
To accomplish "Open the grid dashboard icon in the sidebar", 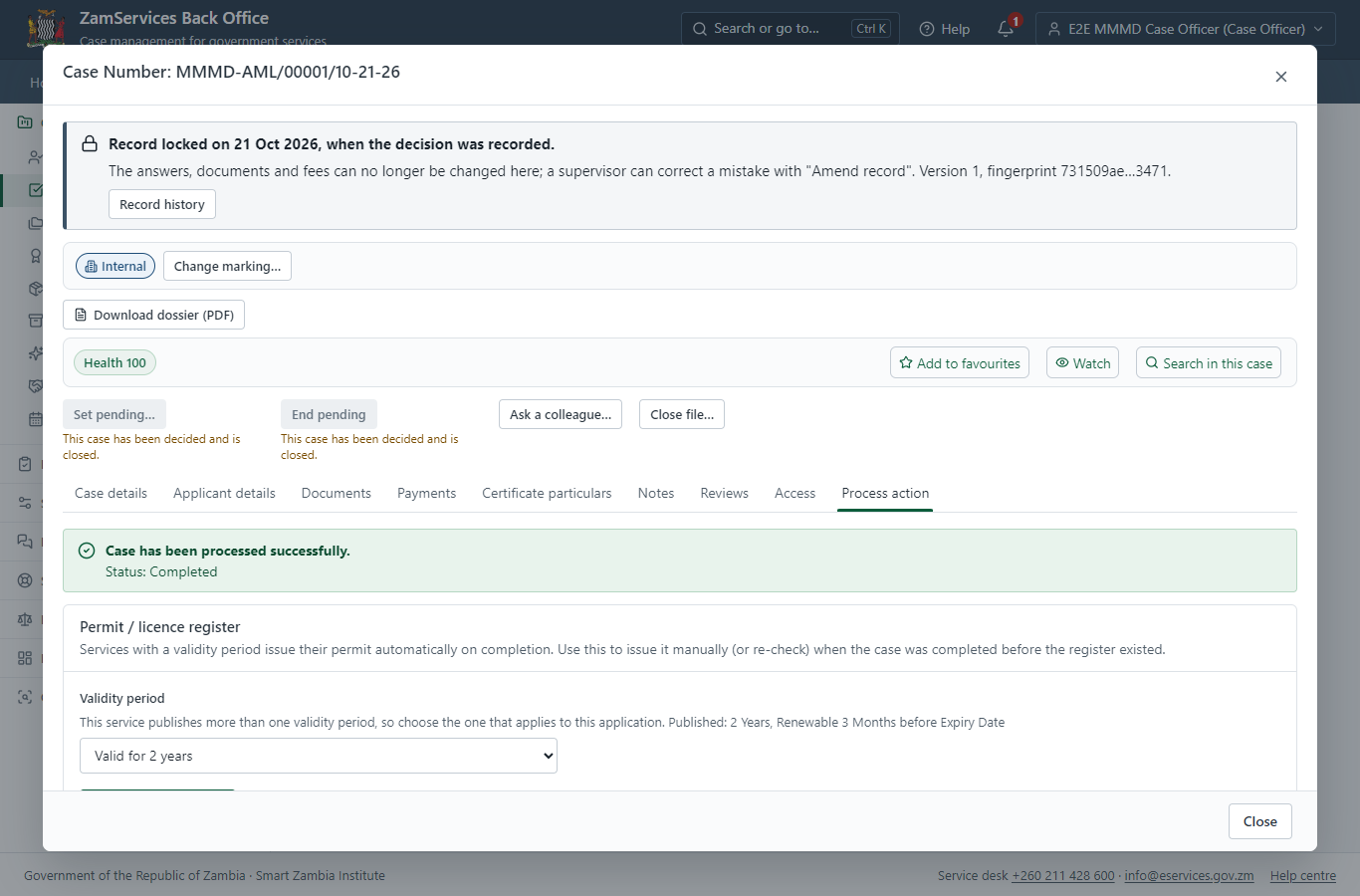I will [x=25, y=658].
